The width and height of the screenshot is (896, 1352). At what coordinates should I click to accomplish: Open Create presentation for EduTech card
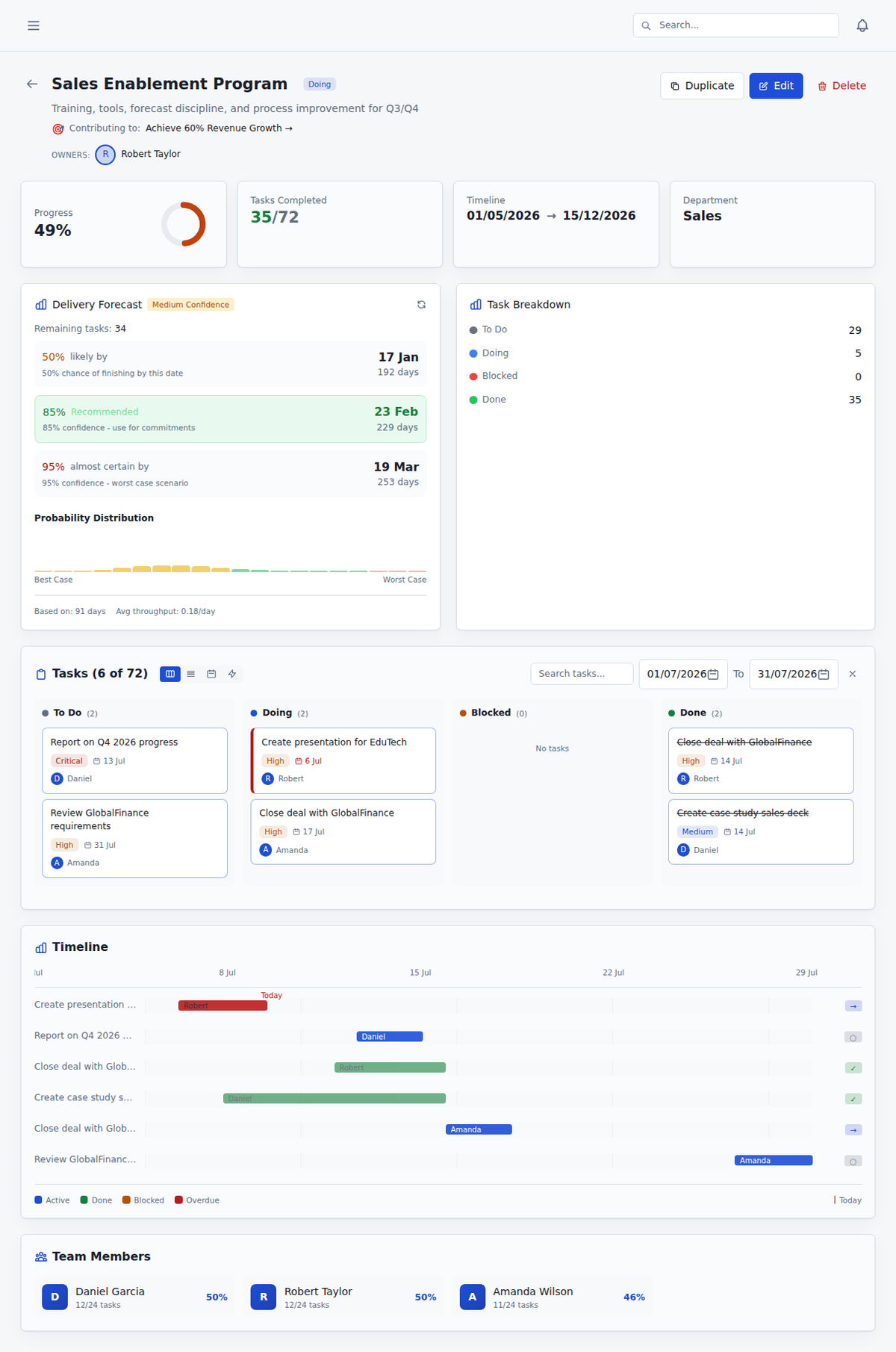[x=343, y=760]
